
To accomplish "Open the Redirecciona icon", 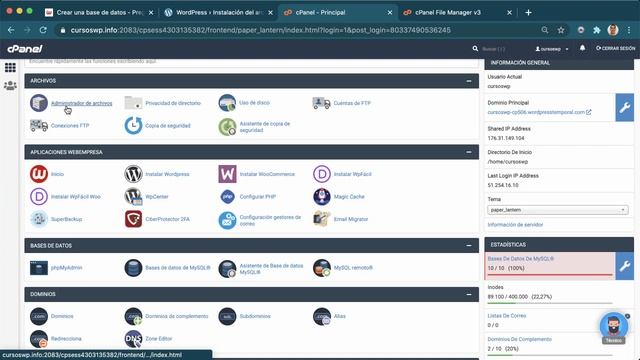I will (x=39, y=338).
